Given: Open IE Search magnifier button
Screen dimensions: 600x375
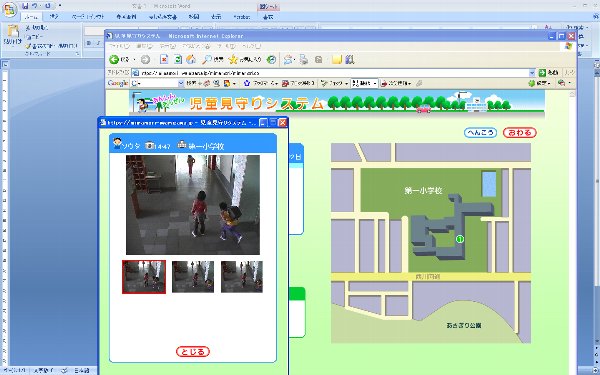Looking at the screenshot, I should pos(213,59).
